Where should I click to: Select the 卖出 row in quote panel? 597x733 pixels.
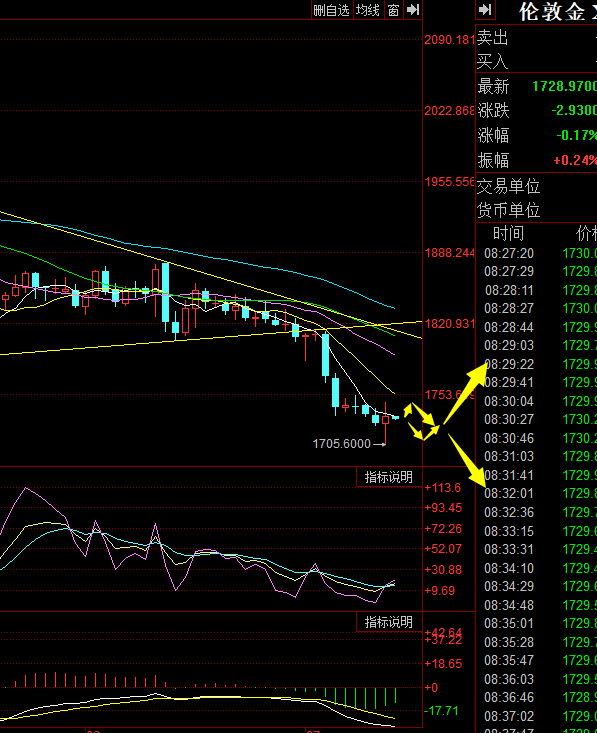coord(536,38)
